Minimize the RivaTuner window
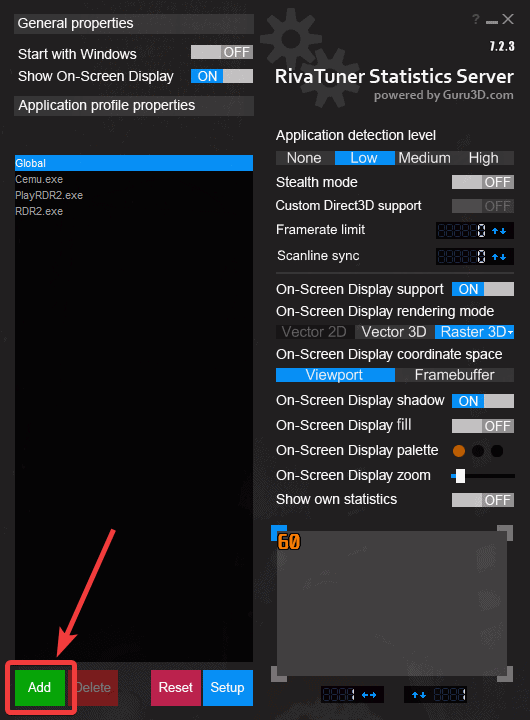The image size is (530, 720). 492,21
